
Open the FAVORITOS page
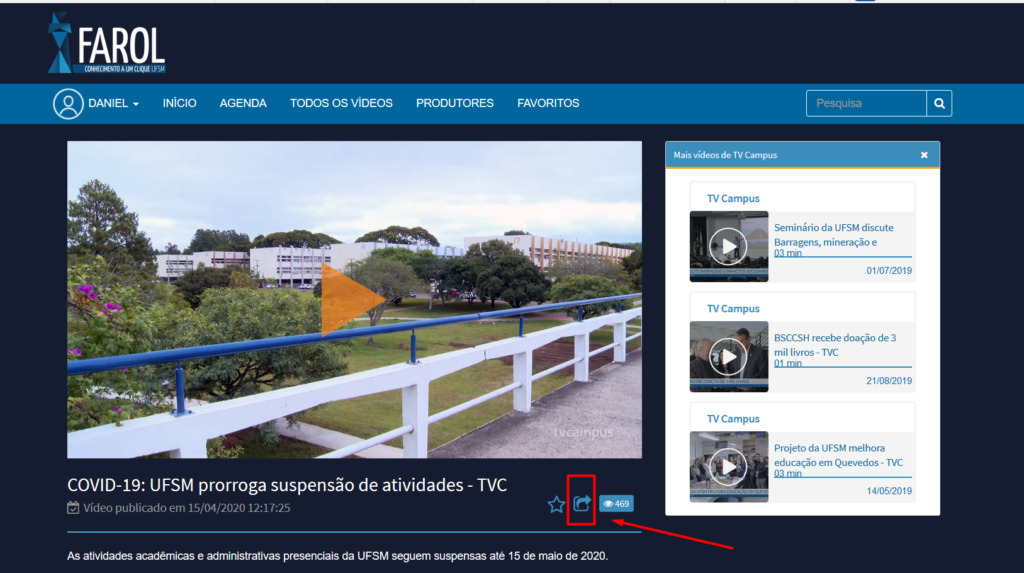[548, 104]
